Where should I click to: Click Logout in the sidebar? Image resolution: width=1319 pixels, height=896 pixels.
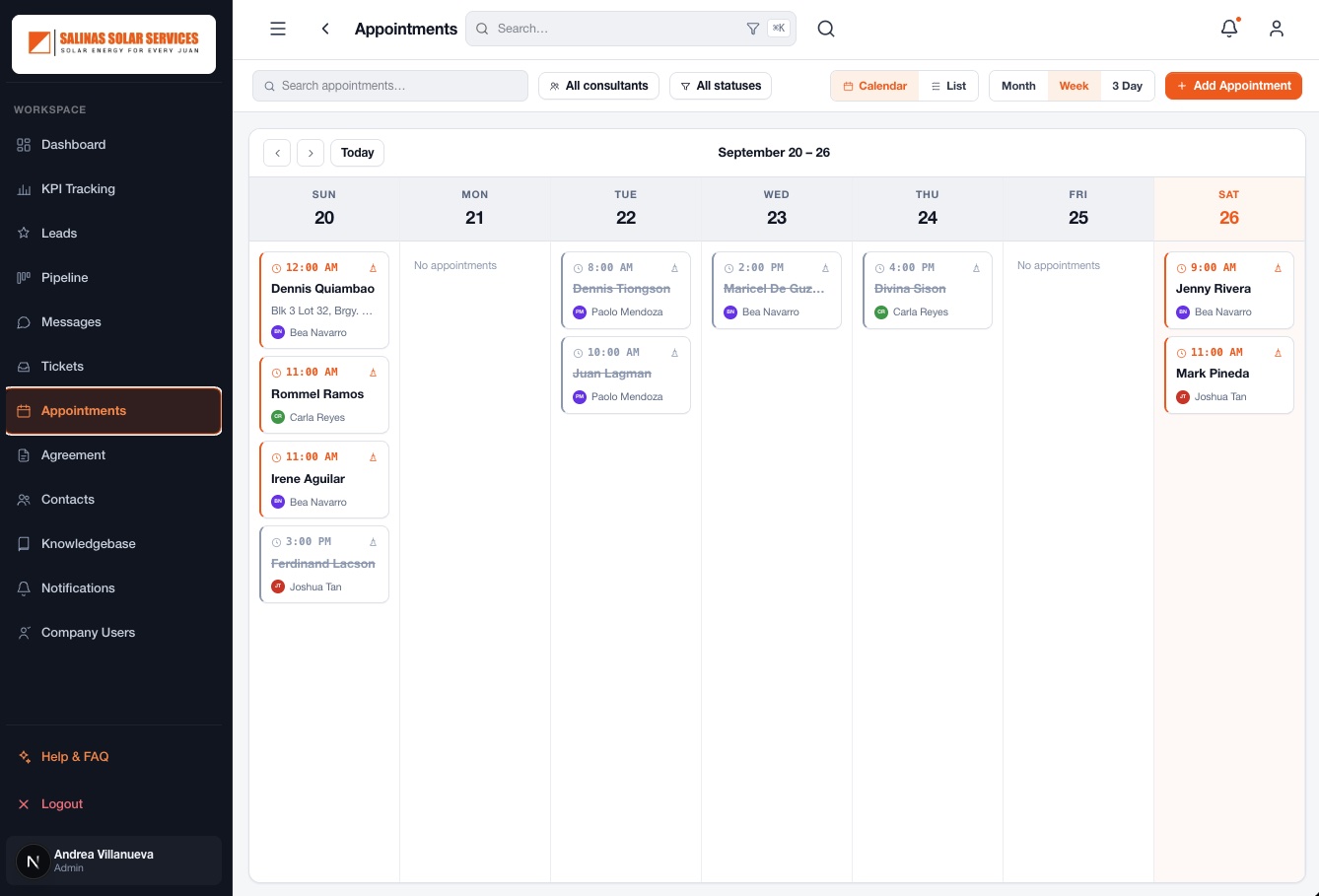[x=113, y=804]
